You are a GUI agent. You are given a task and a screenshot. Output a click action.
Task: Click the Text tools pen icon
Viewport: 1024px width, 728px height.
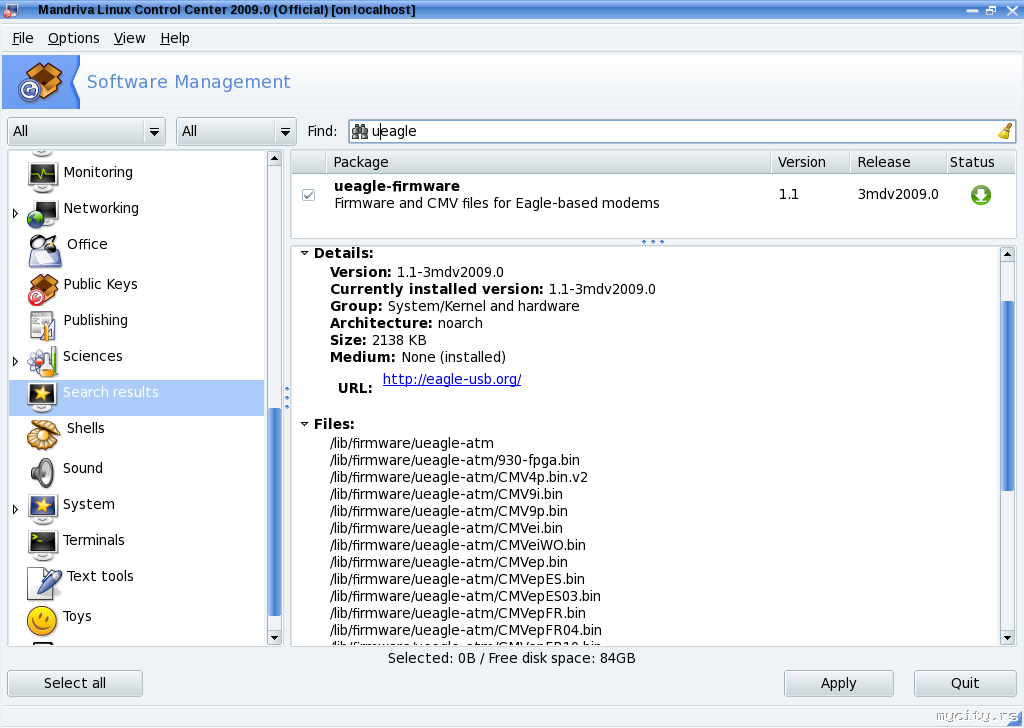coord(44,583)
